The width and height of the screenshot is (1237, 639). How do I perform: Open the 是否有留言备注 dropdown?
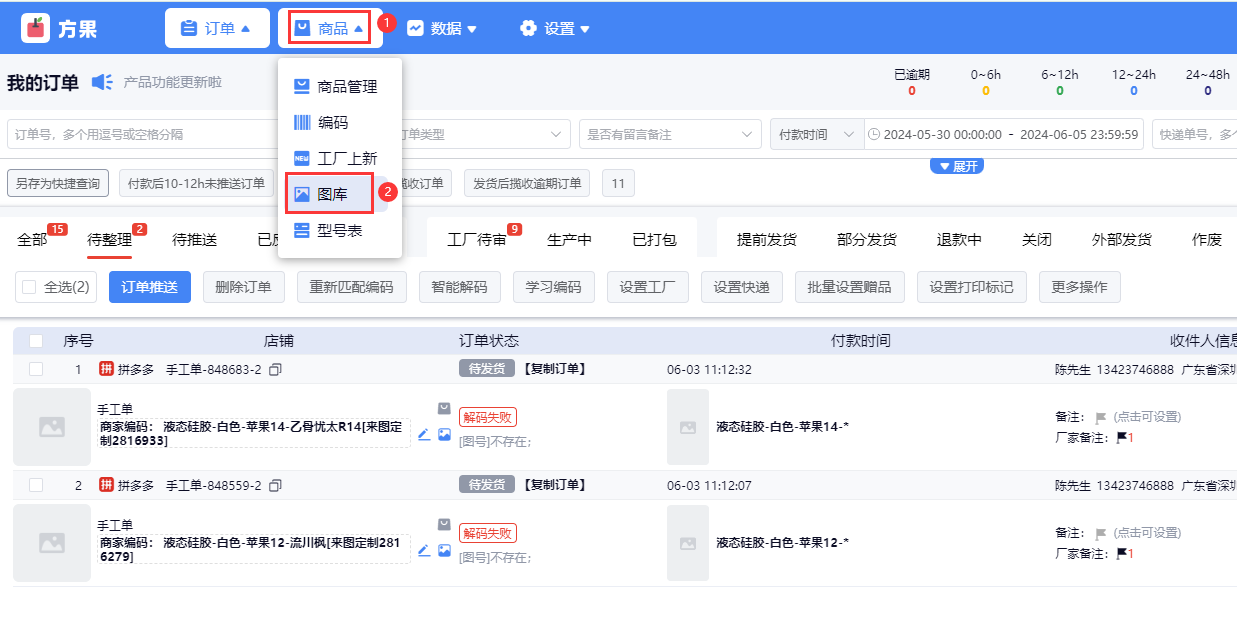[x=670, y=134]
